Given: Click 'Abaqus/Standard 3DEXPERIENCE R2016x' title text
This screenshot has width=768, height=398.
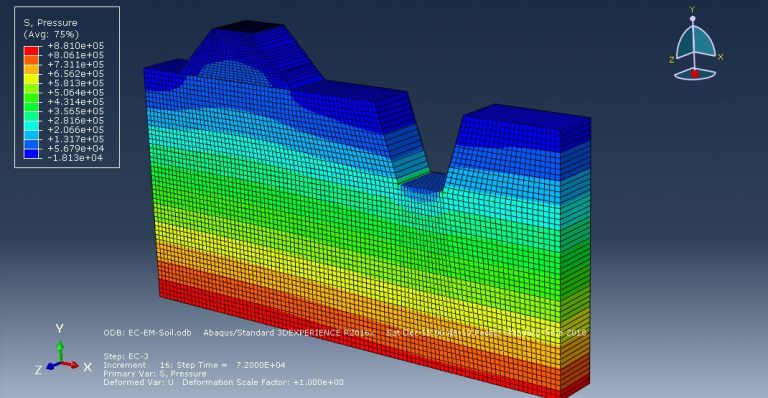Looking at the screenshot, I should click(x=289, y=332).
